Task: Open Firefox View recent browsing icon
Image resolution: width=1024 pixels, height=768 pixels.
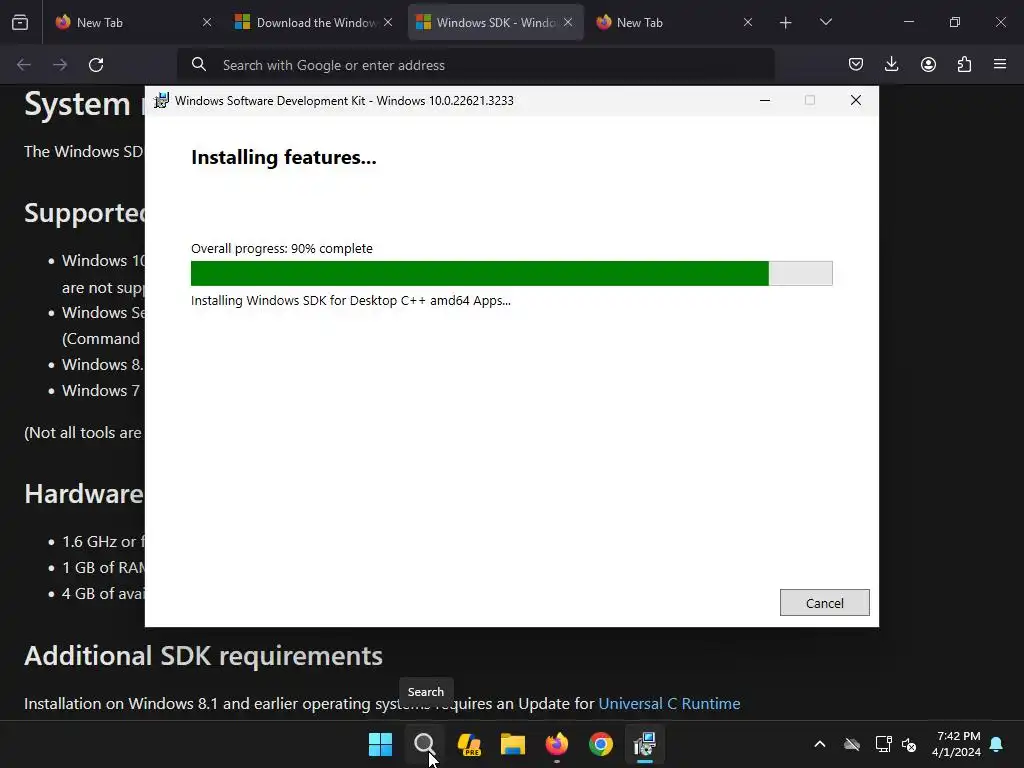Action: pyautogui.click(x=20, y=23)
